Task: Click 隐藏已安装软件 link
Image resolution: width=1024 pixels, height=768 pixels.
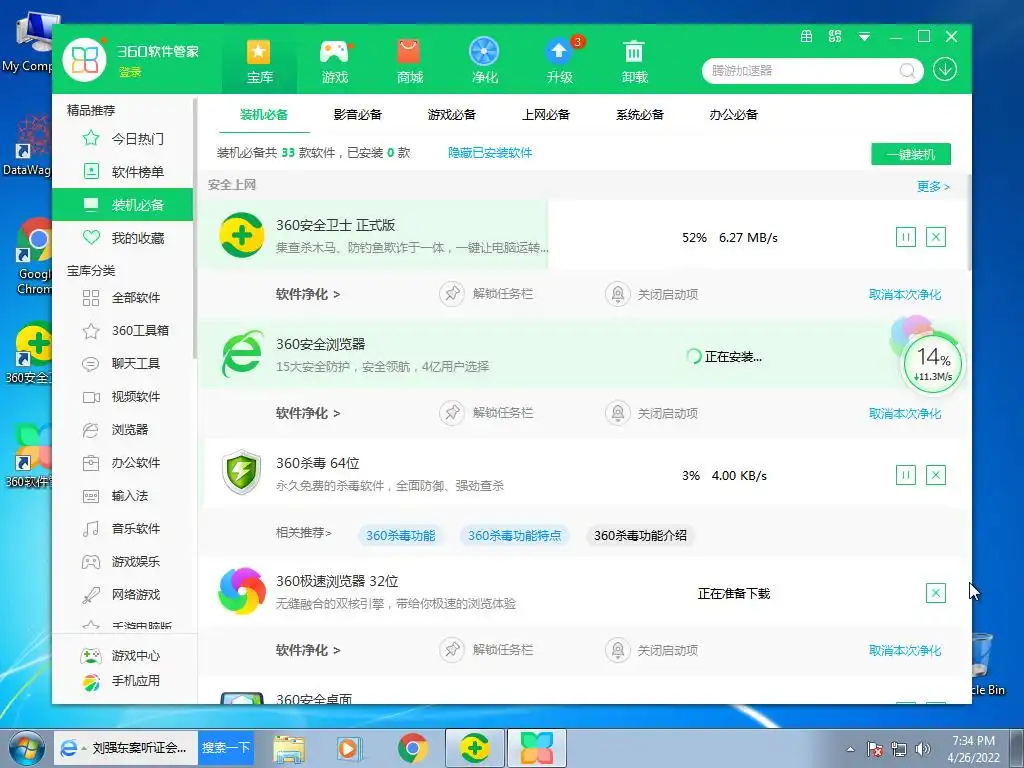Action: pos(490,153)
